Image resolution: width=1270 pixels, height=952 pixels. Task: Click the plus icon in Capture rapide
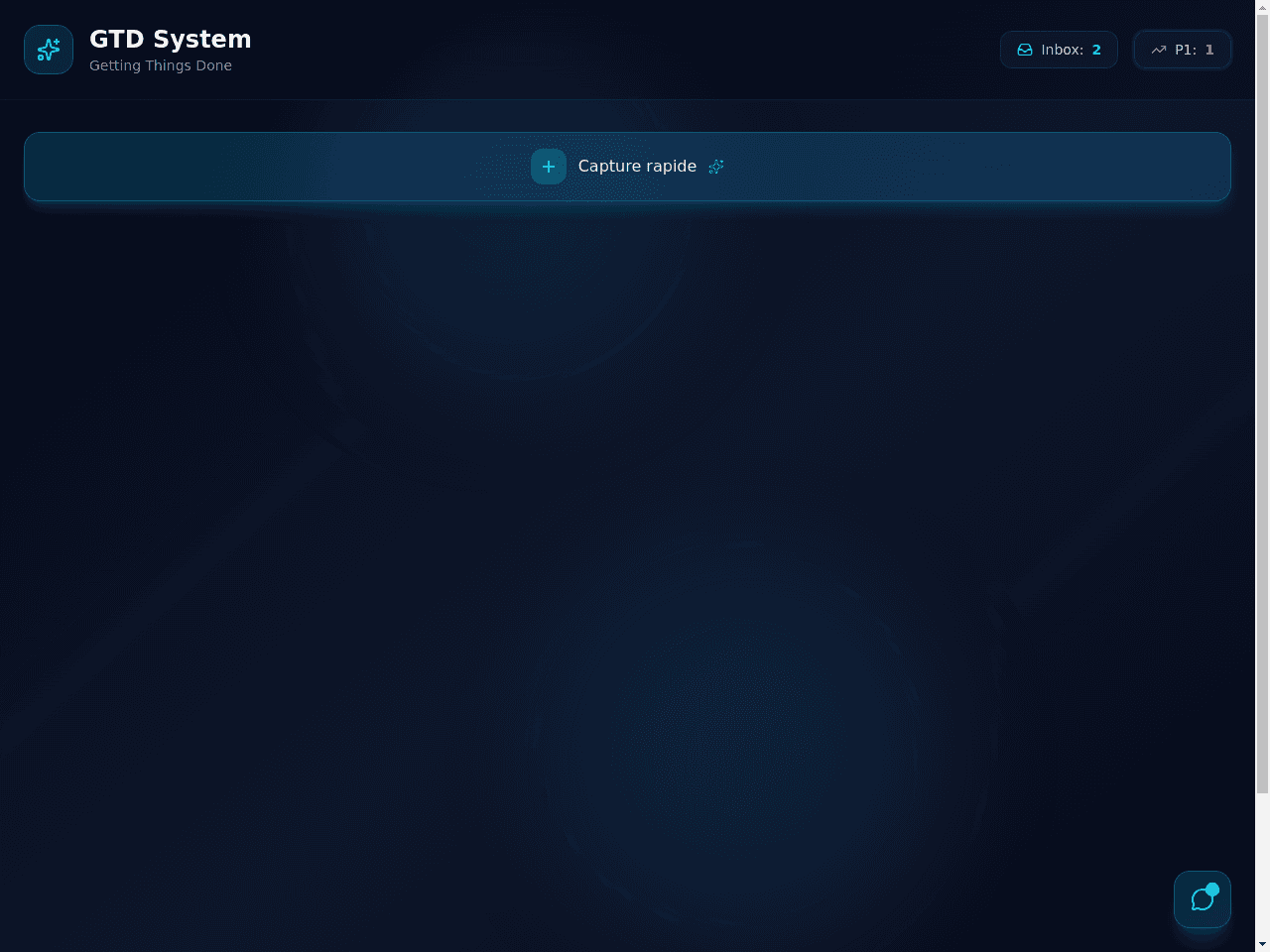549,167
